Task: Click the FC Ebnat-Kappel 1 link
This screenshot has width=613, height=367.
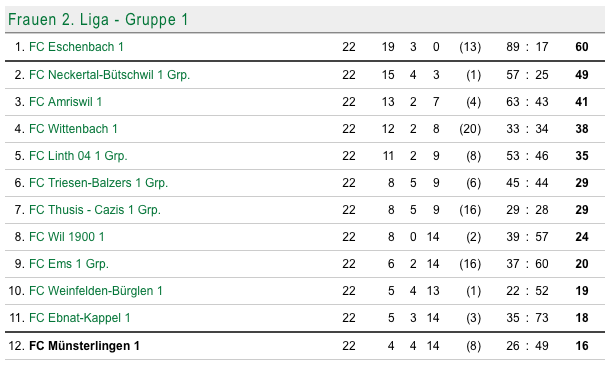Action: [80, 318]
